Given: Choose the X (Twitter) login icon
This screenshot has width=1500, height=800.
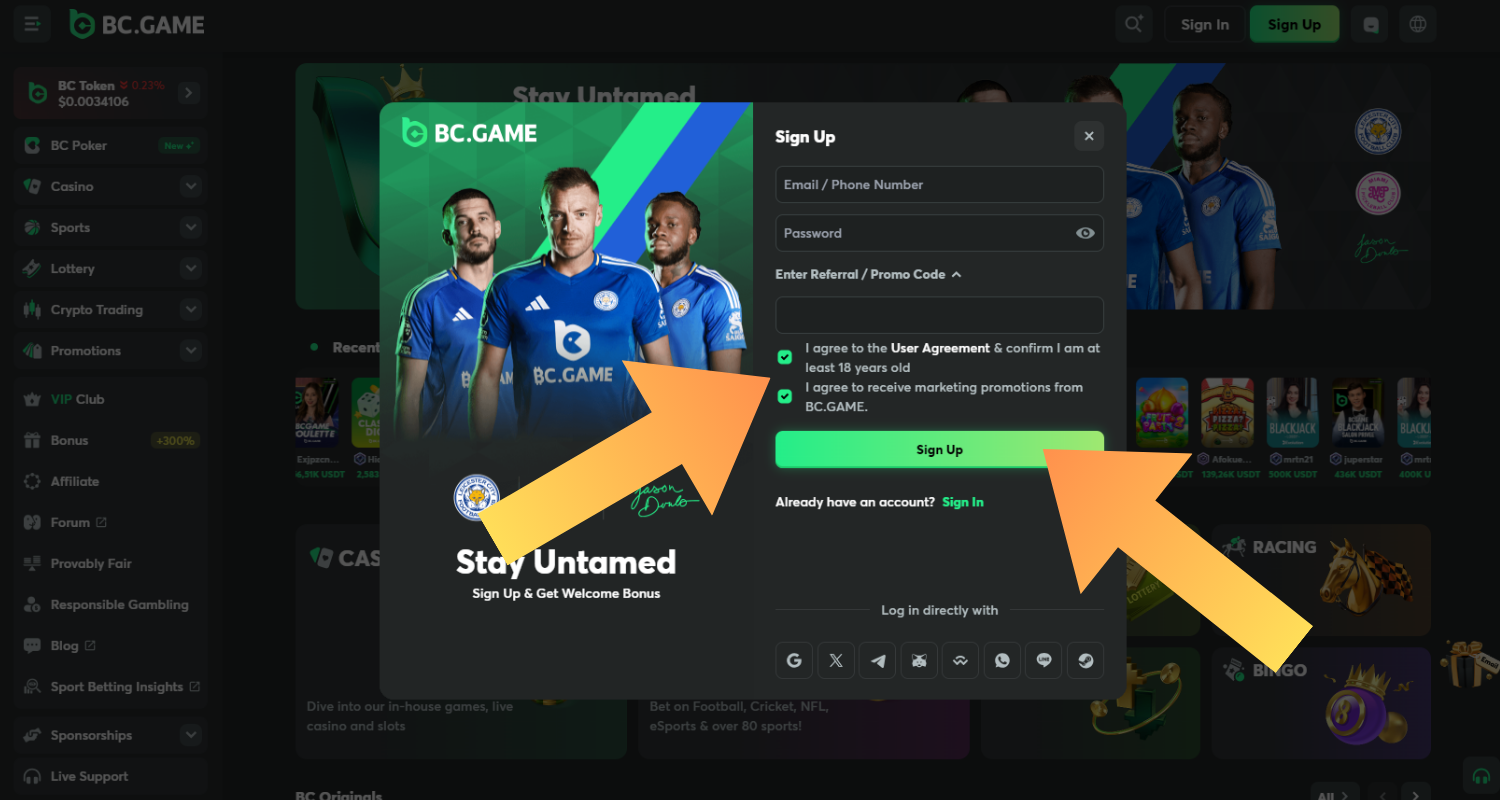Looking at the screenshot, I should click(x=836, y=661).
